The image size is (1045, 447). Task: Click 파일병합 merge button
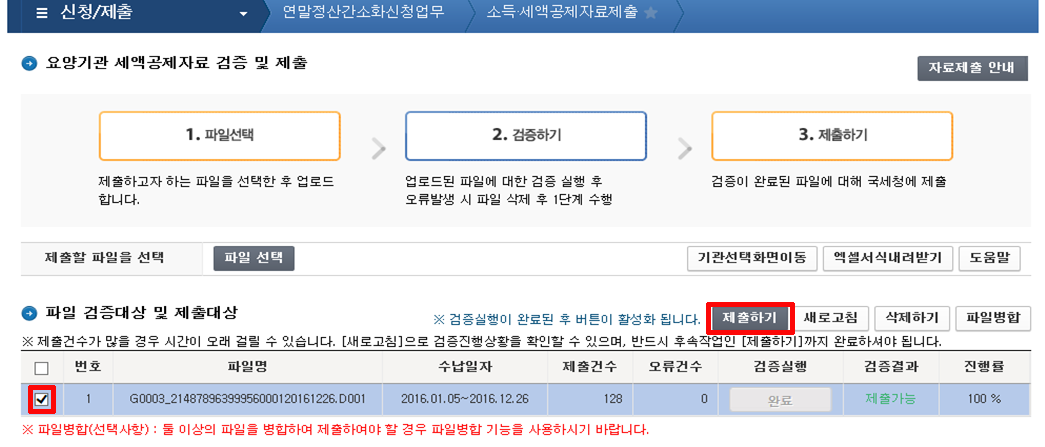pos(991,318)
